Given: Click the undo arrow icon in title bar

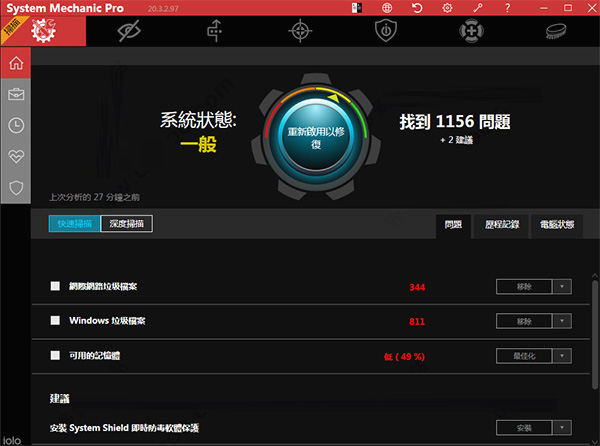Looking at the screenshot, I should (417, 8).
